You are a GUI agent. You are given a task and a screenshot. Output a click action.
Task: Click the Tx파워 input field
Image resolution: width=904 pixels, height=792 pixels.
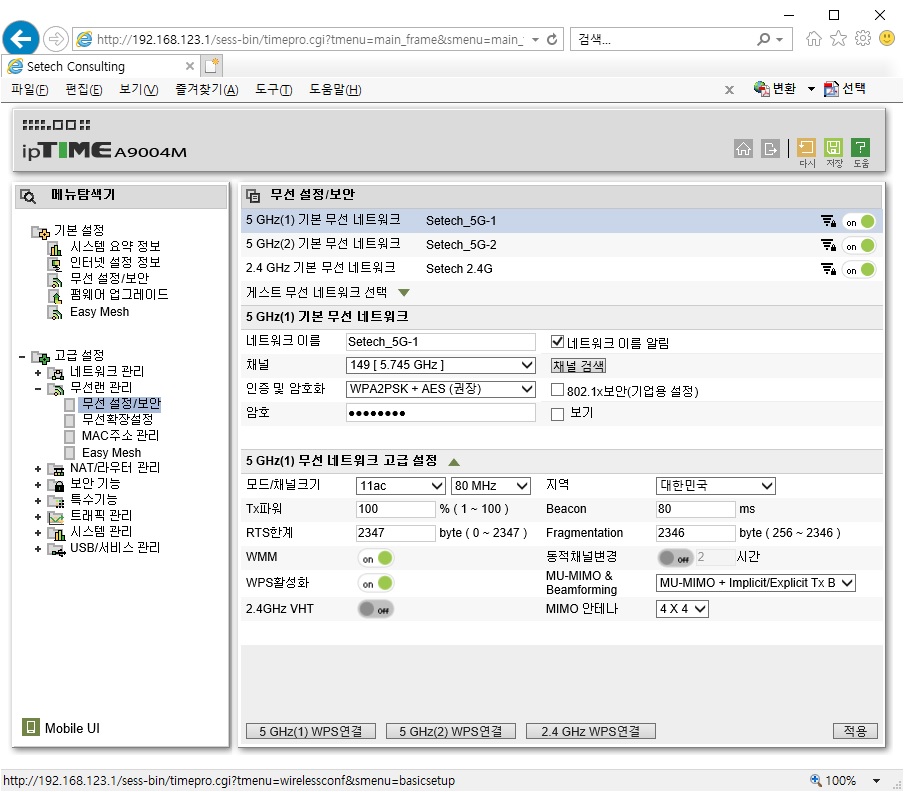396,509
